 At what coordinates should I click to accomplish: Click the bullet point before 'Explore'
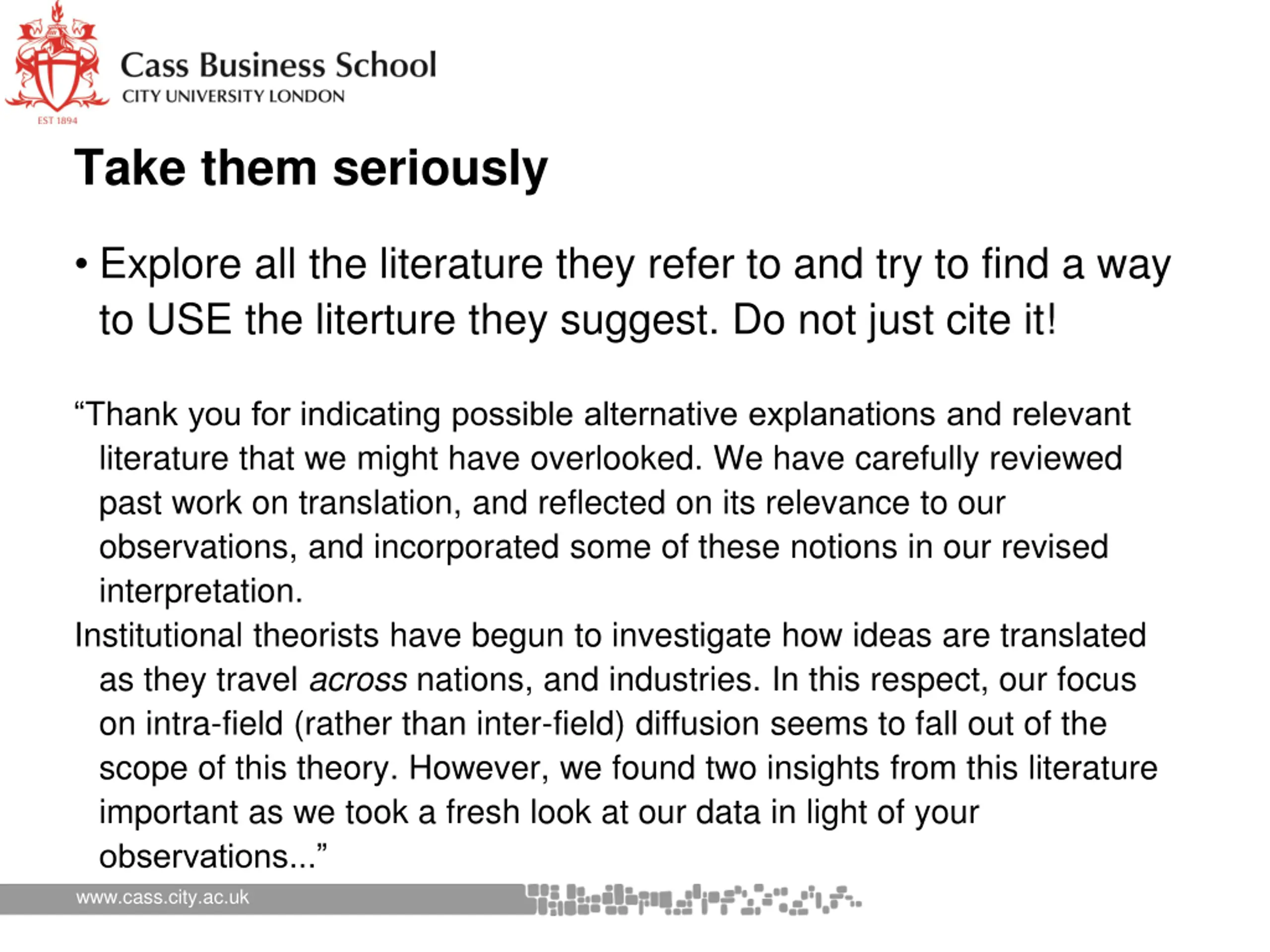click(x=81, y=265)
